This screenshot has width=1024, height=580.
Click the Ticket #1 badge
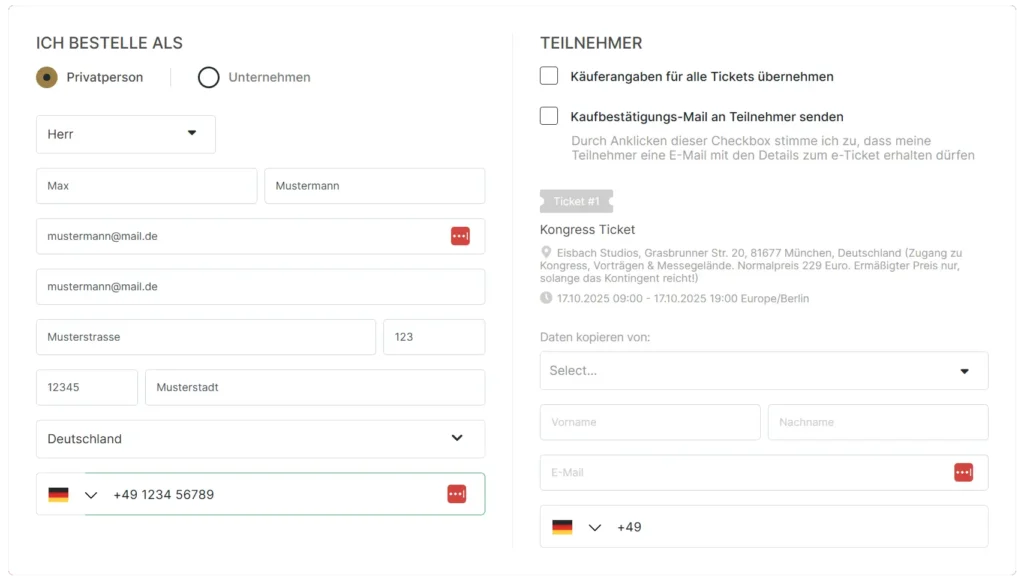coord(576,201)
